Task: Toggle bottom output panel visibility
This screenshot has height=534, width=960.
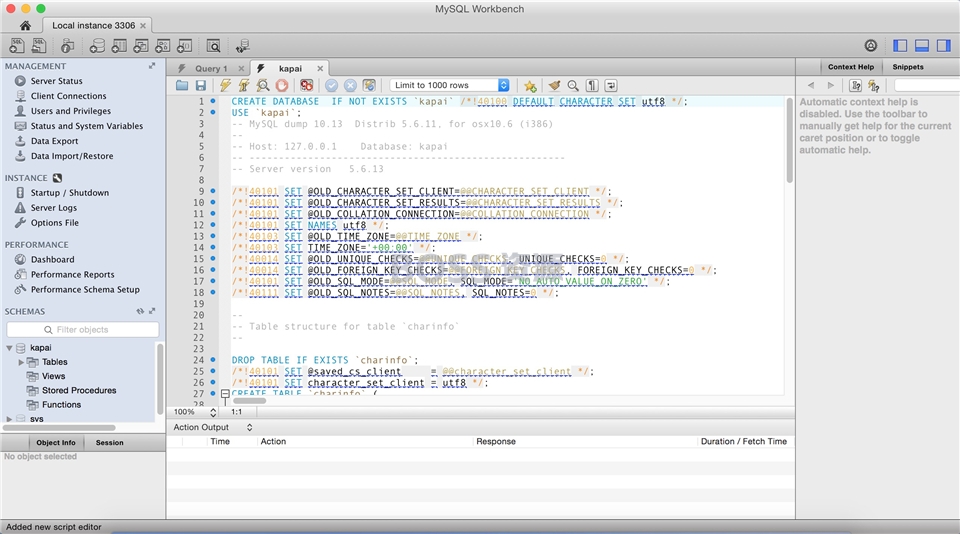Action: click(922, 45)
